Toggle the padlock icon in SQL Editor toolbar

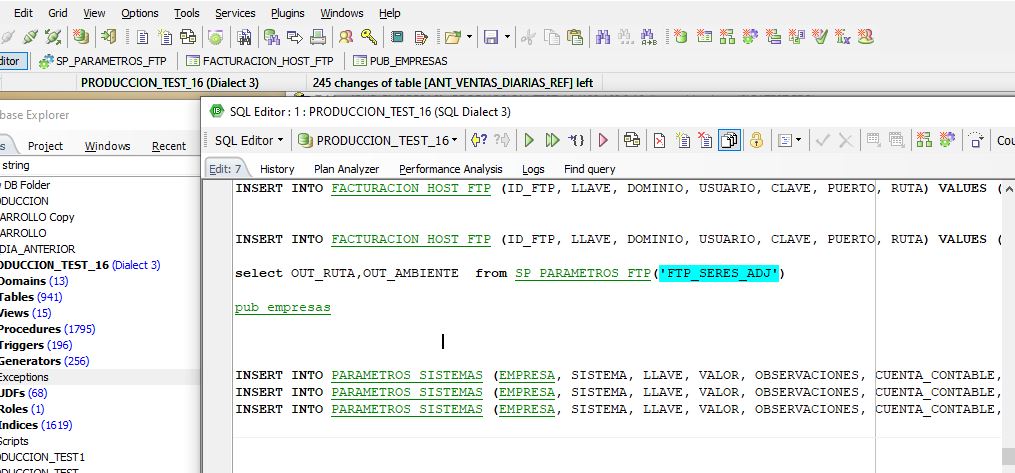point(756,141)
